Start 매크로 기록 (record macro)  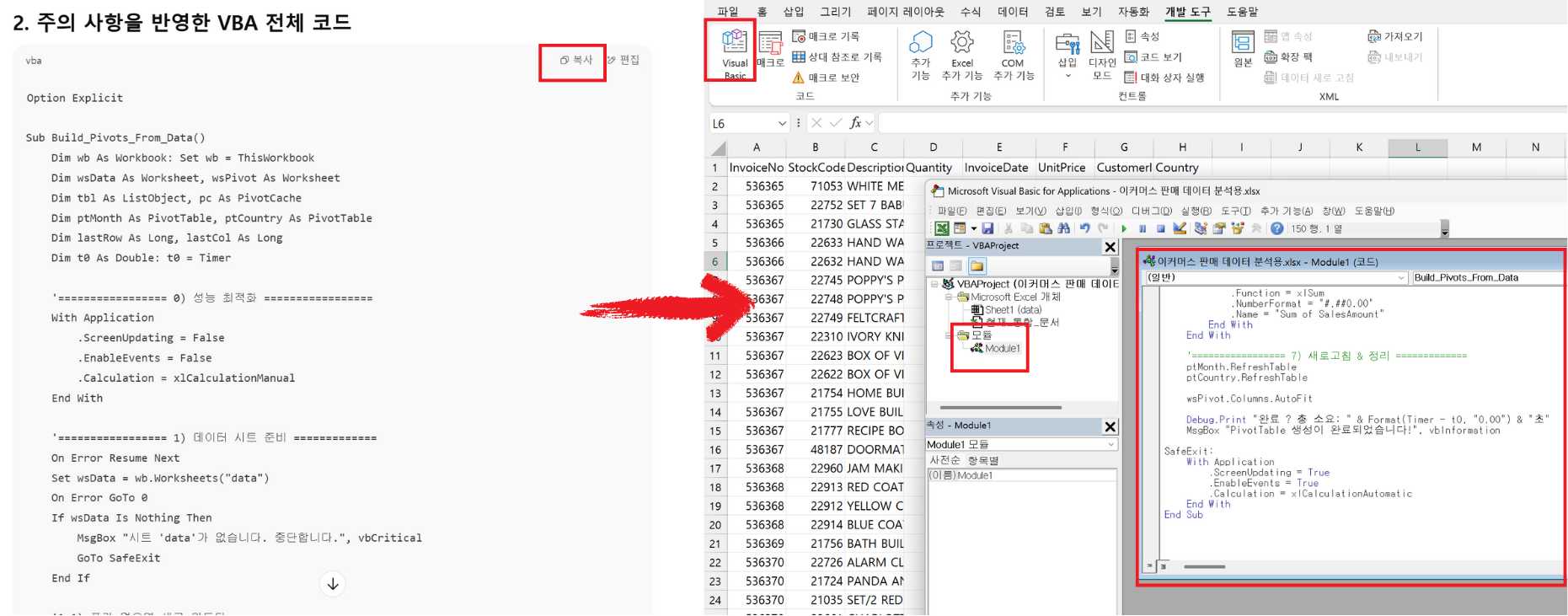pos(827,36)
